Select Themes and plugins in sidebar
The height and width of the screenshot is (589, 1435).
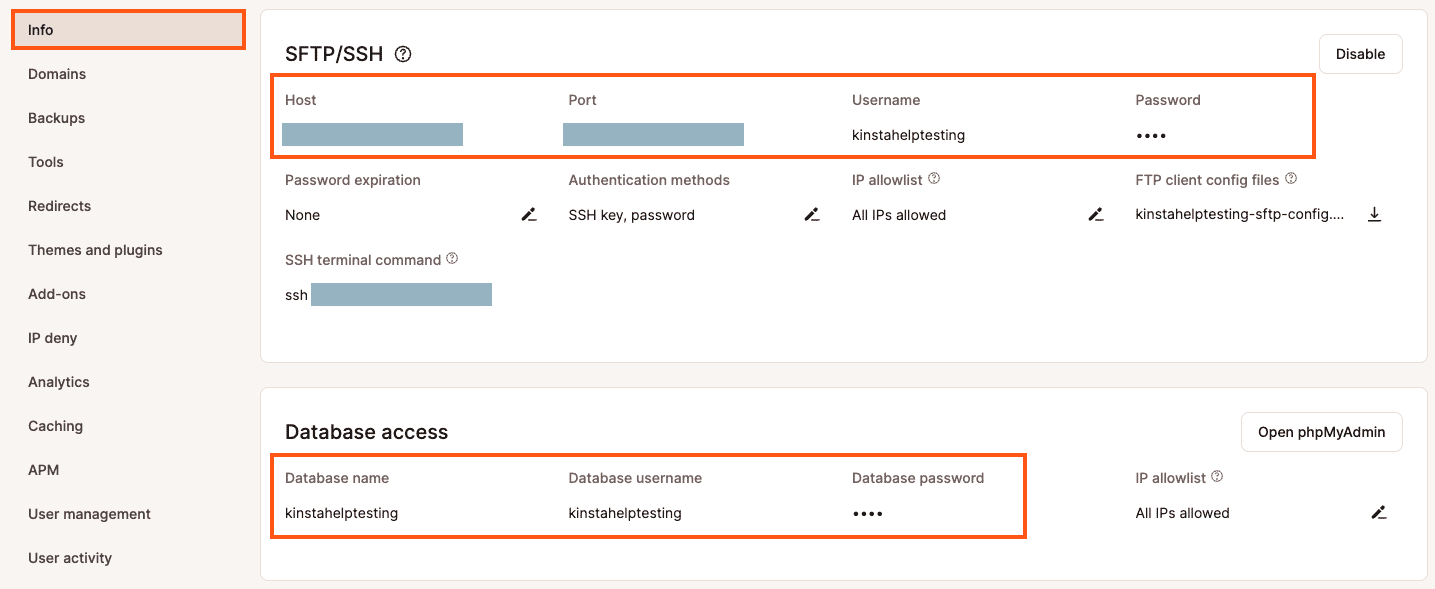click(95, 250)
